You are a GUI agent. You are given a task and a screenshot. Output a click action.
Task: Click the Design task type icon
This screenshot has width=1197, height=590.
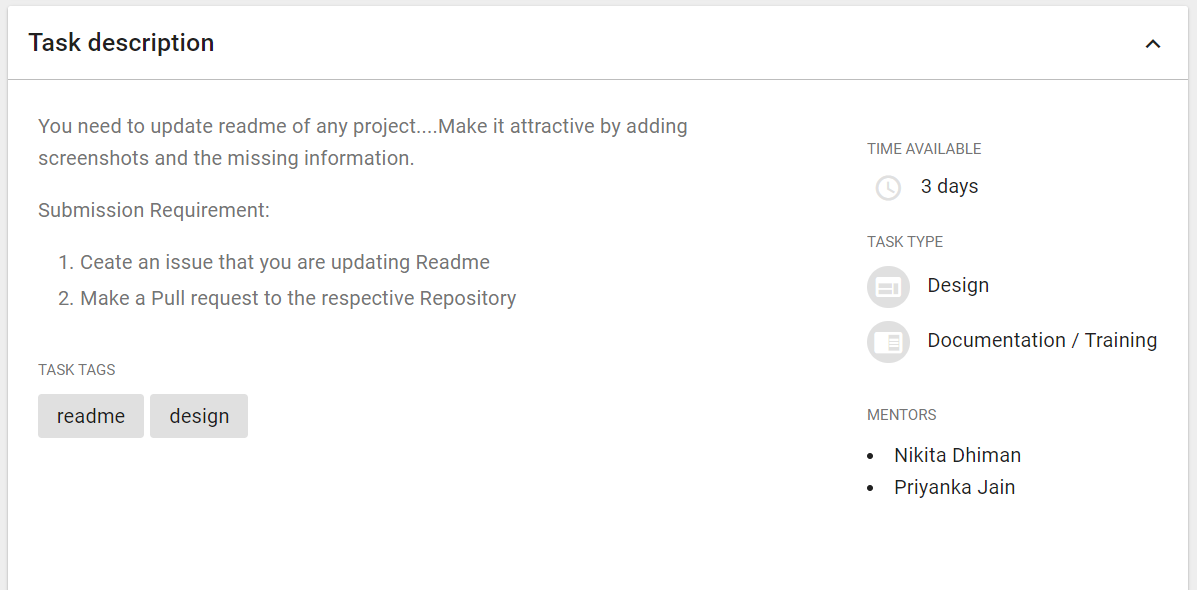click(x=888, y=287)
